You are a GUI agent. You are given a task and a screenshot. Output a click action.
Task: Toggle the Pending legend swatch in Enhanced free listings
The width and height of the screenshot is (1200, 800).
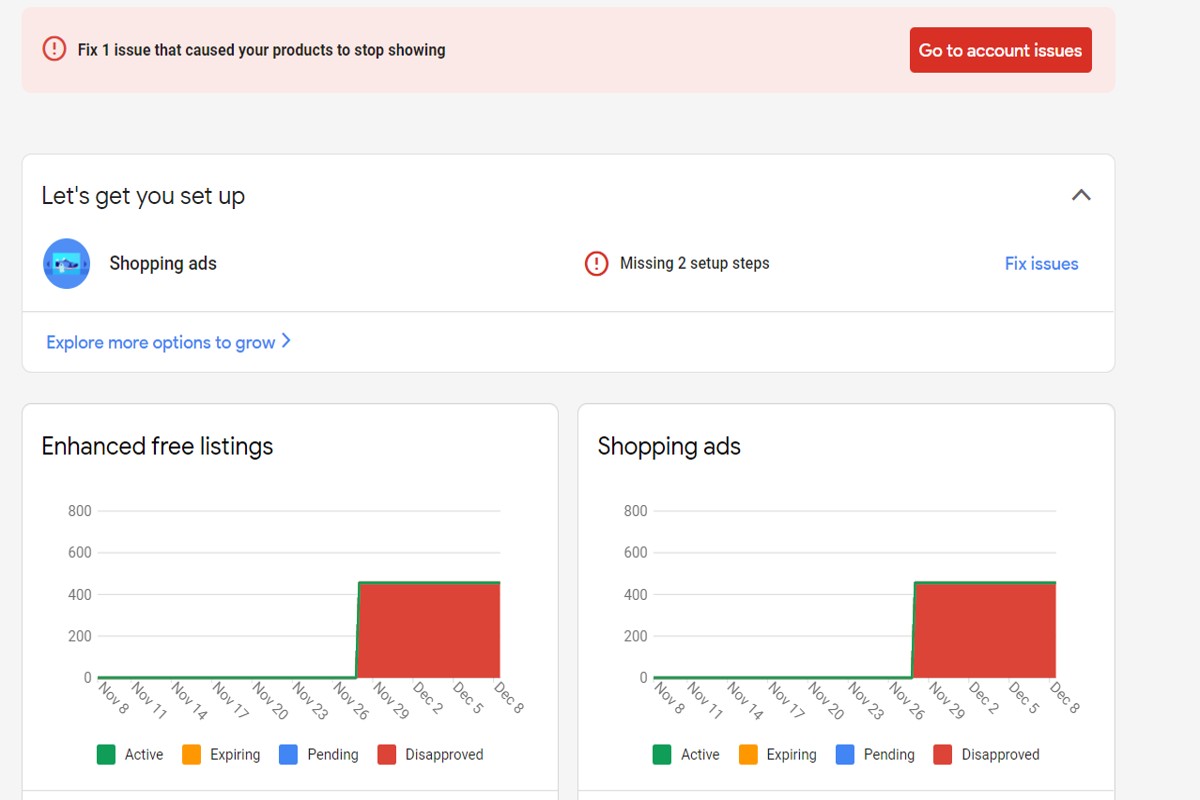pos(288,755)
